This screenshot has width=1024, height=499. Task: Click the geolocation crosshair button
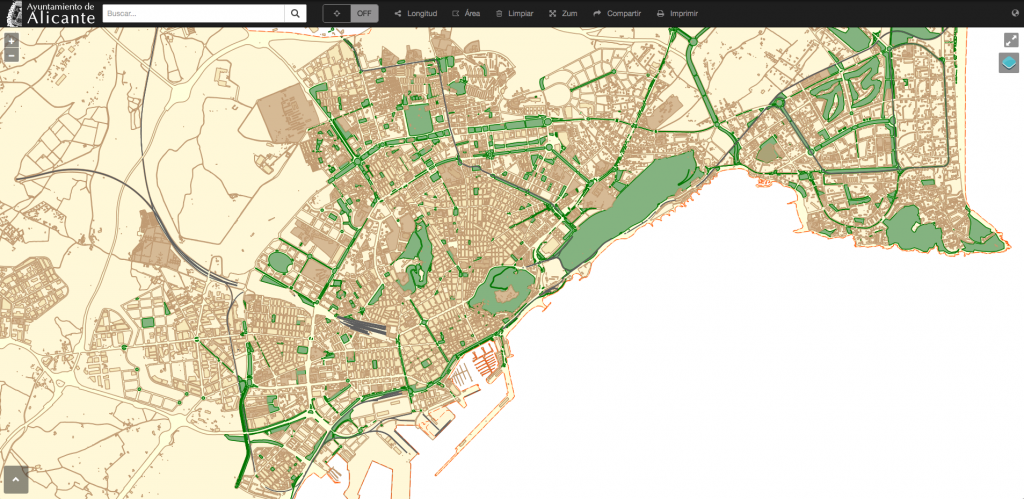337,14
